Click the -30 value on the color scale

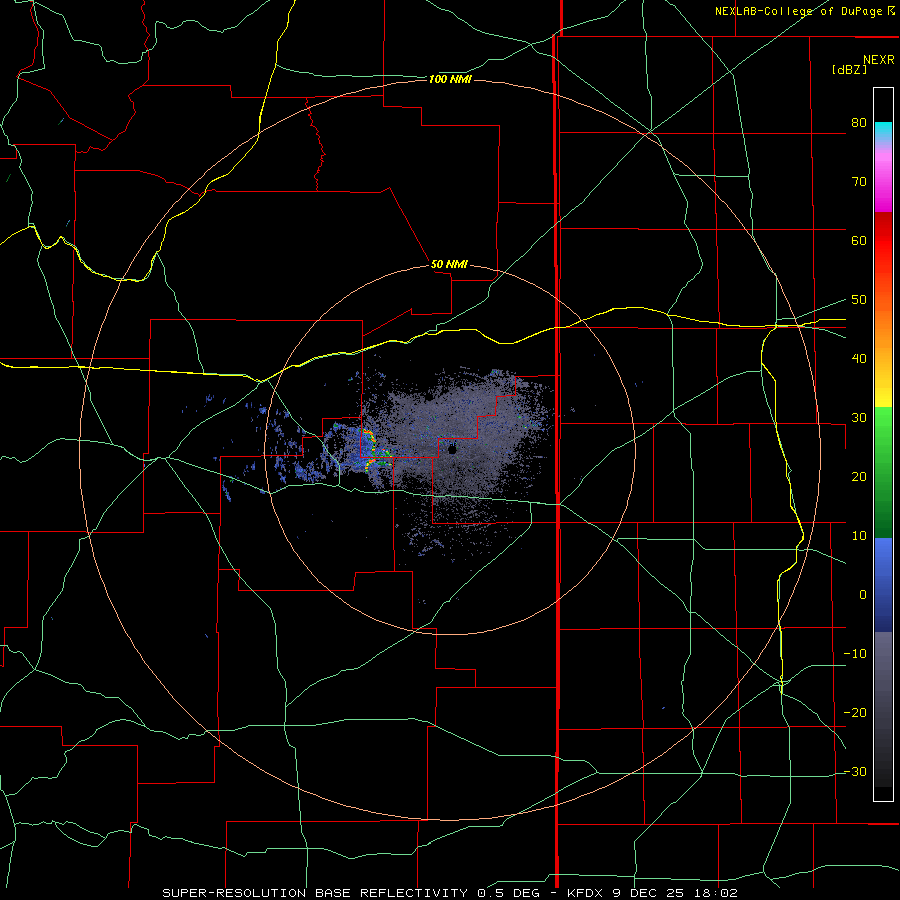[x=855, y=772]
